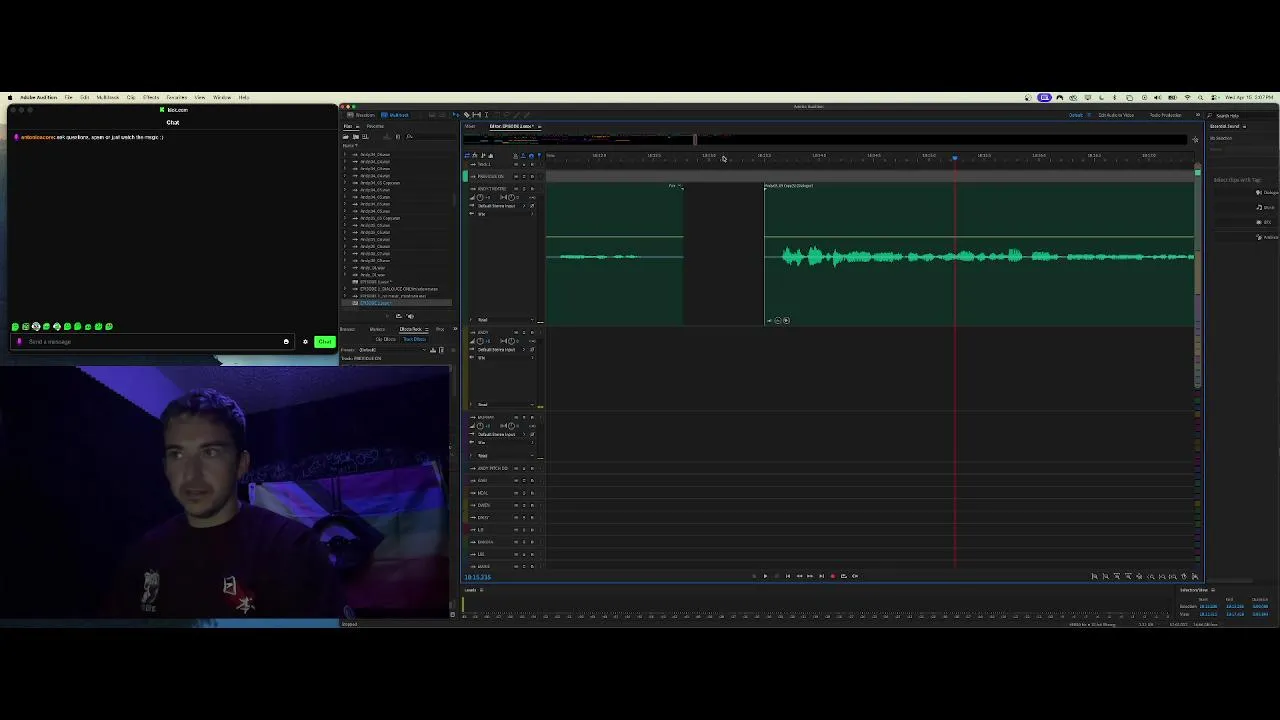
Task: Solo the Track 1 track
Action: pos(524,164)
